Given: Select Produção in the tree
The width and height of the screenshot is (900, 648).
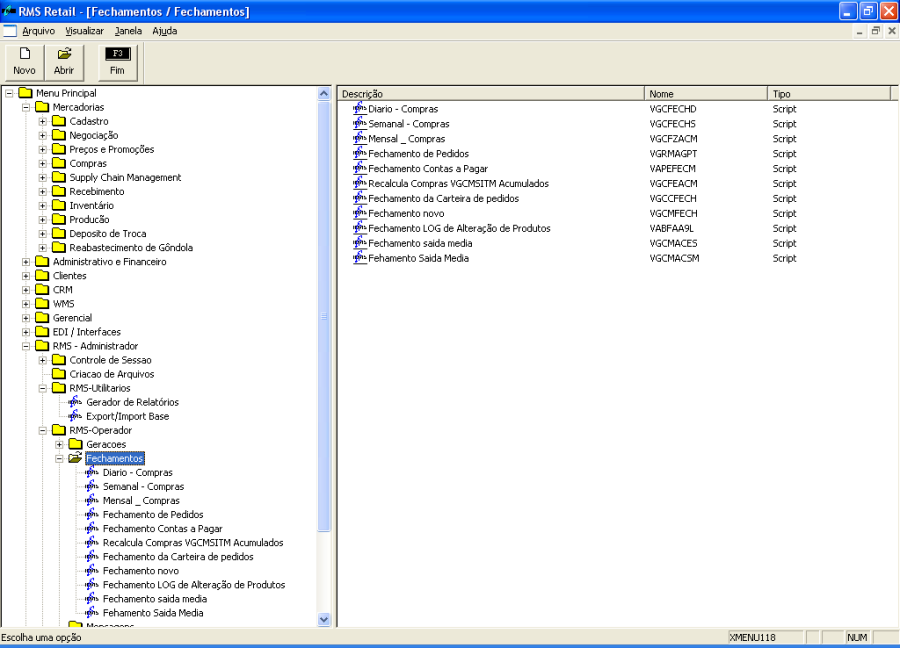Looking at the screenshot, I should pos(89,219).
